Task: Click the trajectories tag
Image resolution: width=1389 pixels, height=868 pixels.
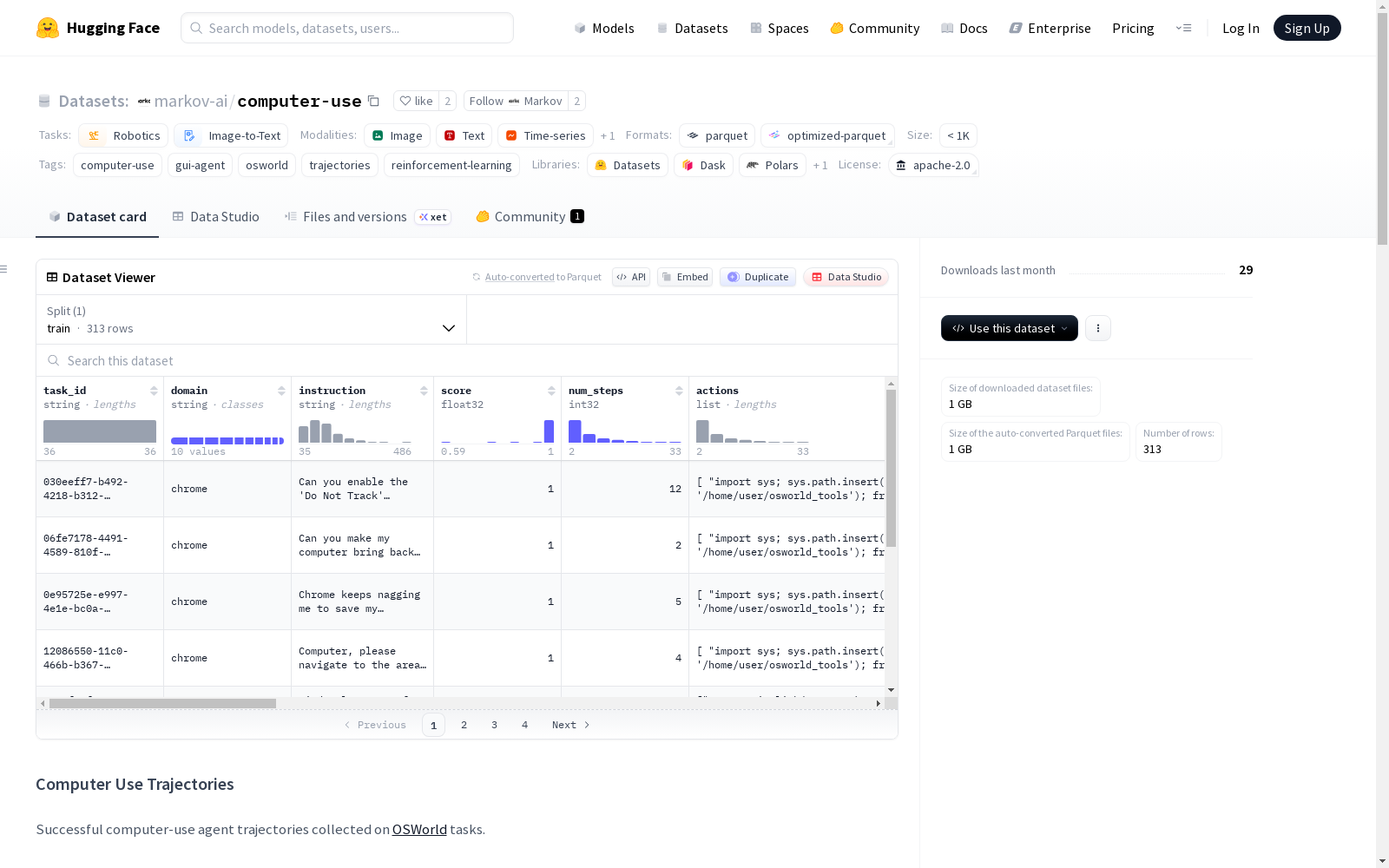Action: [x=339, y=165]
